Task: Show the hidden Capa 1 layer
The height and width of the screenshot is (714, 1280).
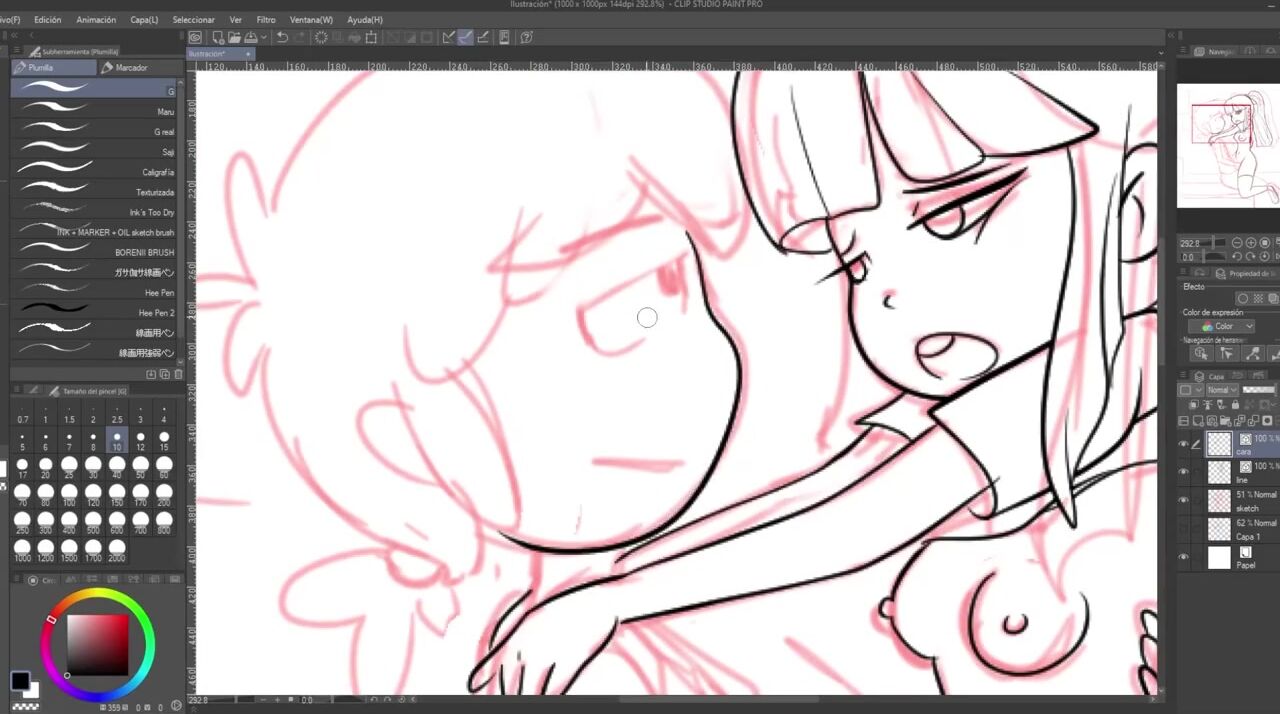Action: (1184, 528)
